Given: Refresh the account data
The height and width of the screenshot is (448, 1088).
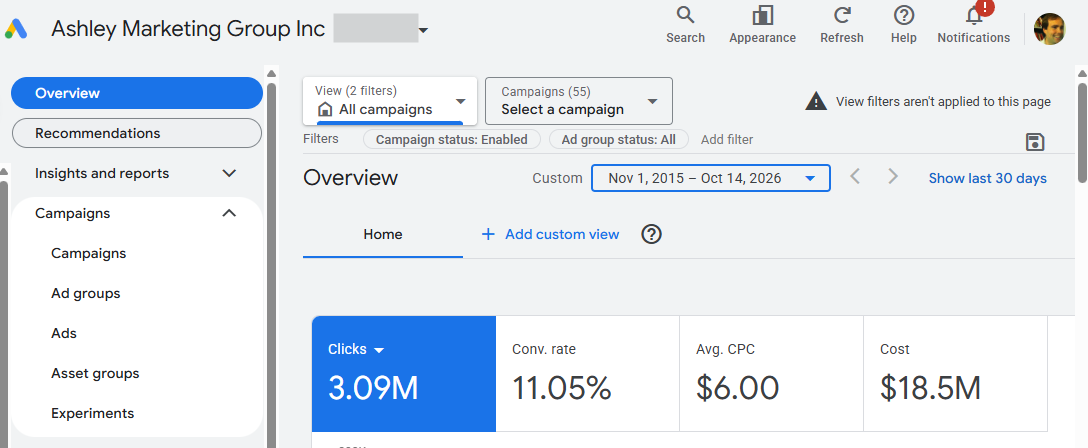Looking at the screenshot, I should pyautogui.click(x=842, y=25).
